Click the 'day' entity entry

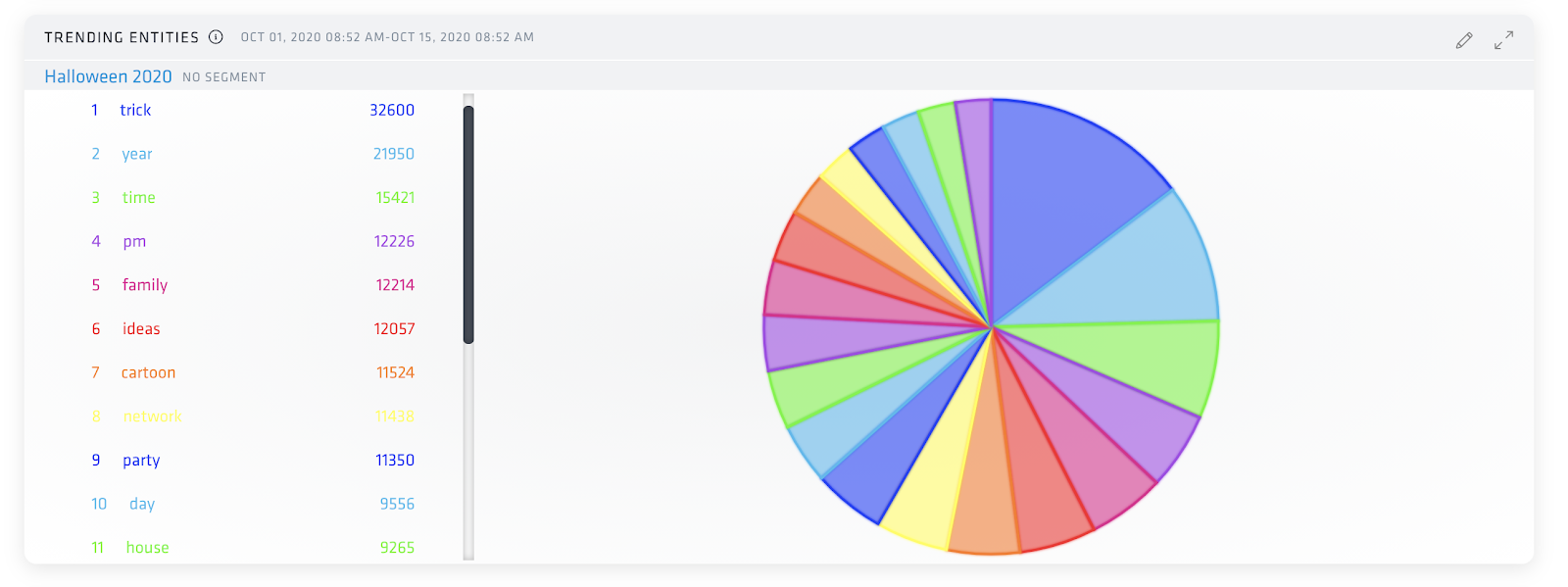pos(142,505)
